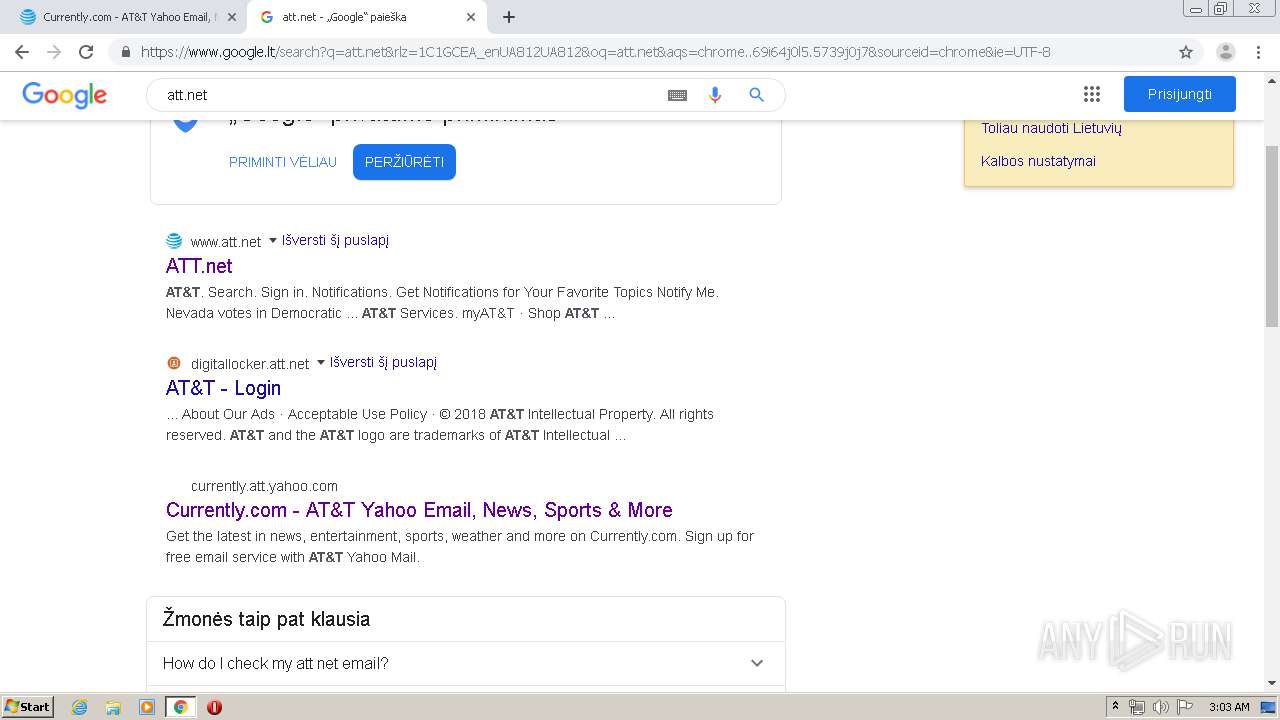The image size is (1280, 720).
Task: Expand 'How do I check my att net email?'
Action: (x=465, y=663)
